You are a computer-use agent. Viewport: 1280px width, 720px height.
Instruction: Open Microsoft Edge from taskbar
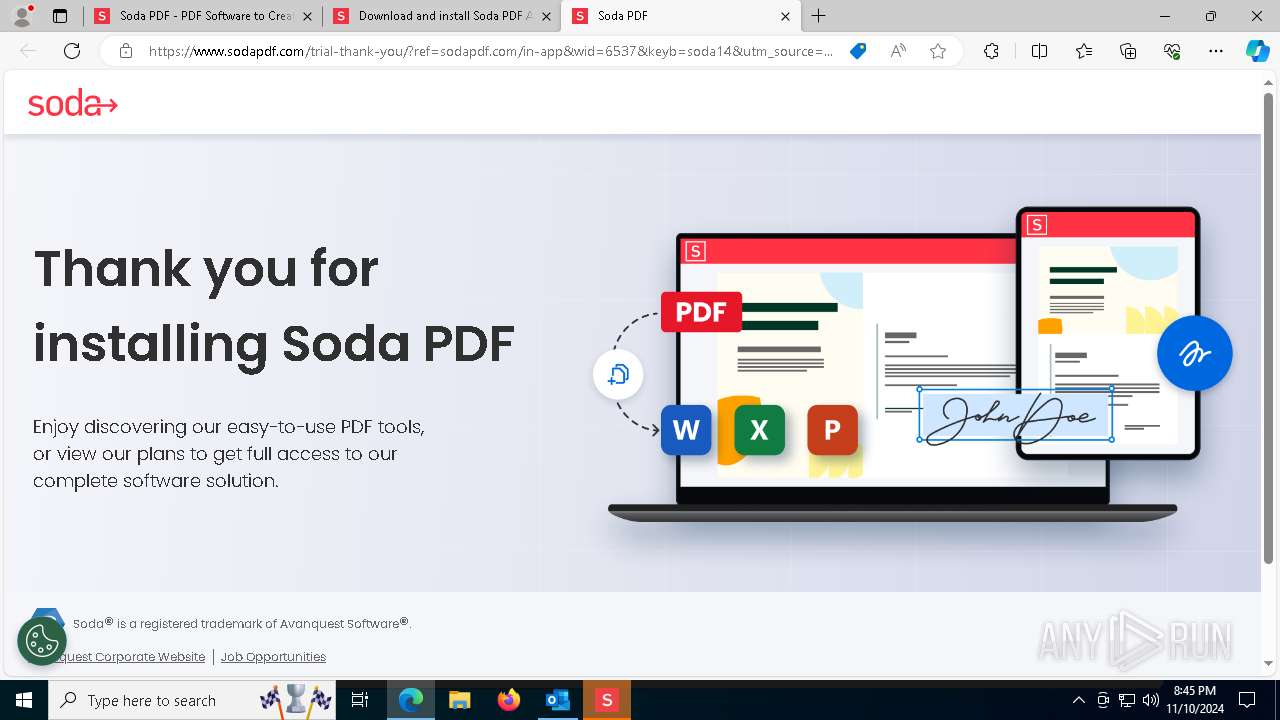[x=411, y=700]
